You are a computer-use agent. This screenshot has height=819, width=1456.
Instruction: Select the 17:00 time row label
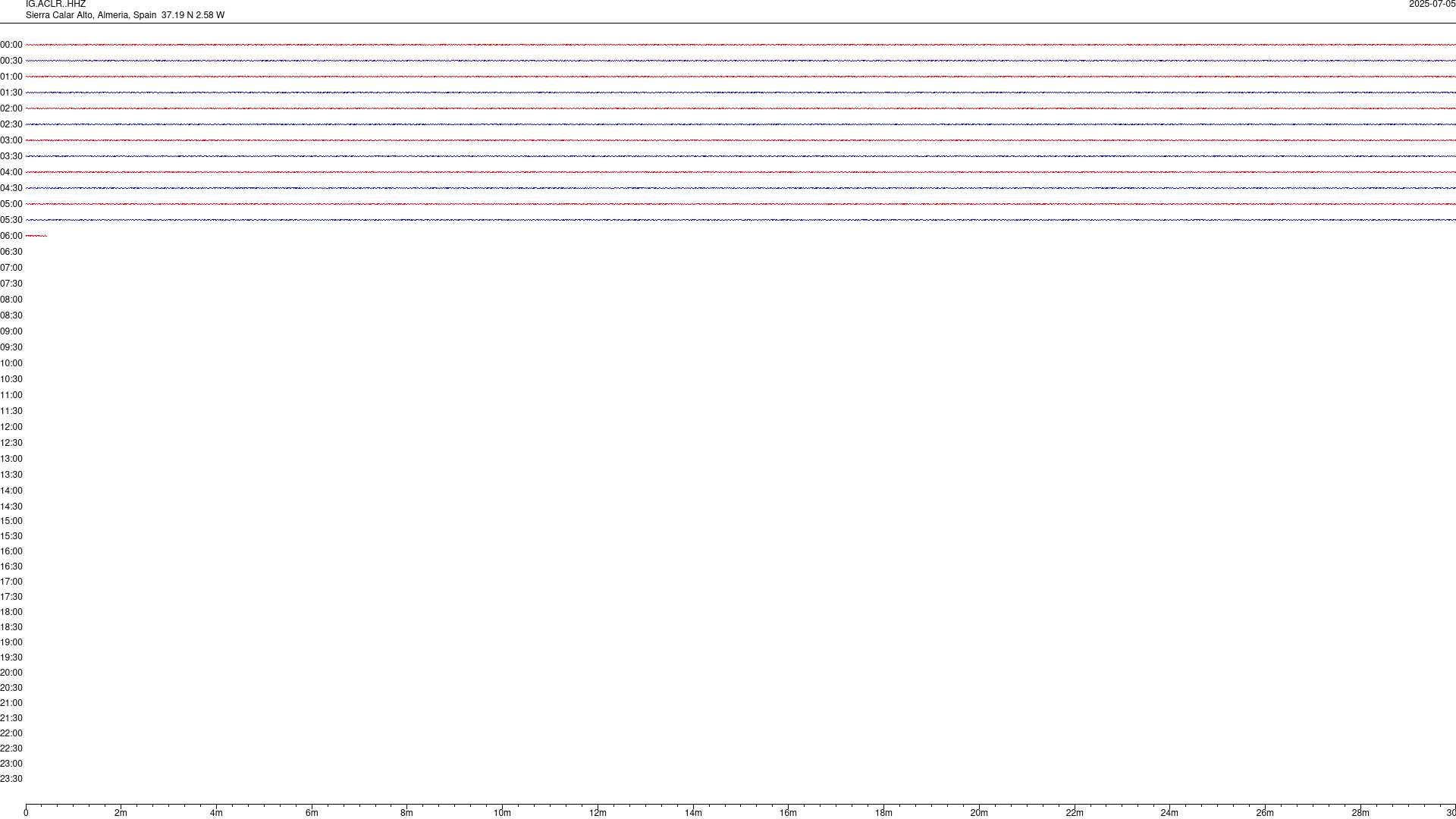pyautogui.click(x=11, y=582)
